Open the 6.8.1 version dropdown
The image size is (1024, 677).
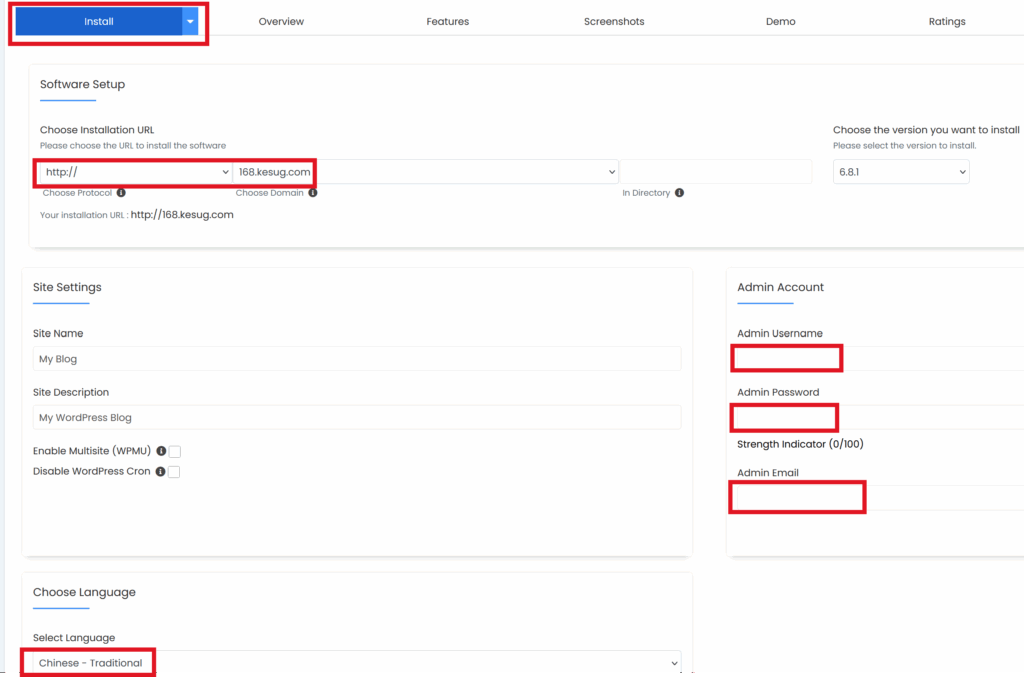coord(901,172)
